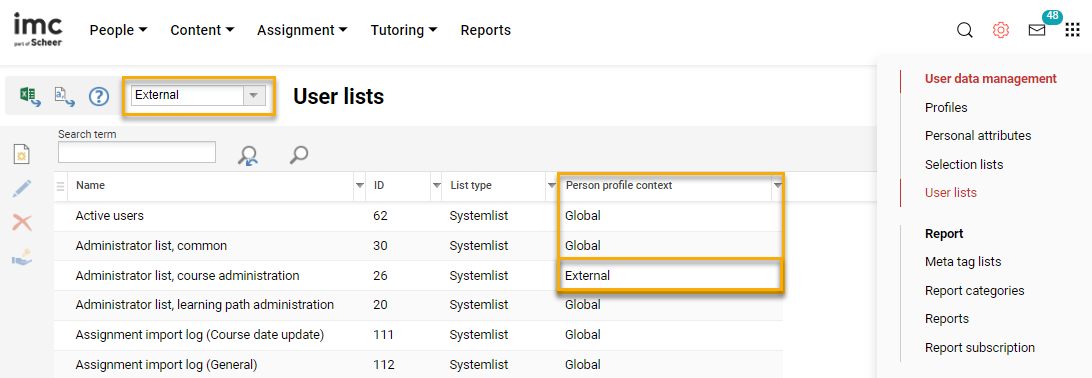Click the reset search icon
The height and width of the screenshot is (378, 1092).
coord(247,155)
